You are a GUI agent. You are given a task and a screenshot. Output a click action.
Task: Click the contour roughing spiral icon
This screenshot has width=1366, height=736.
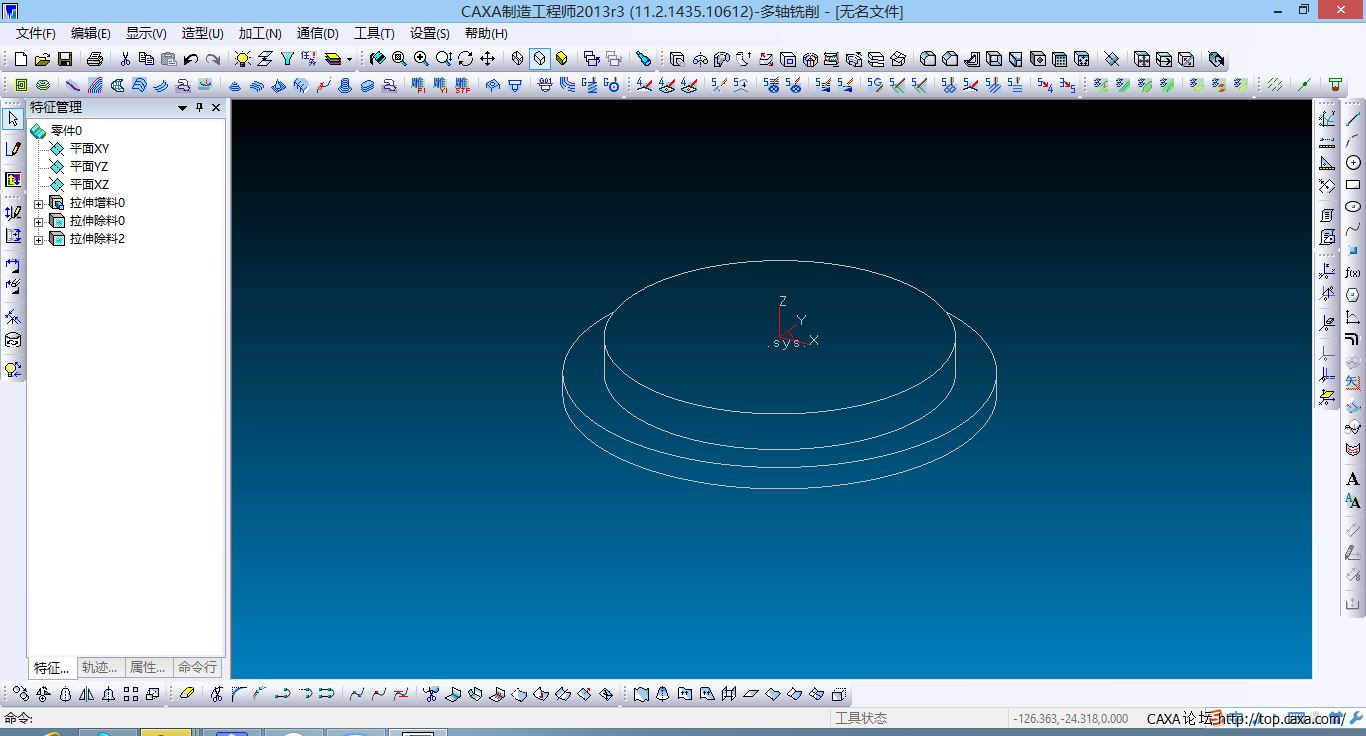[43, 85]
